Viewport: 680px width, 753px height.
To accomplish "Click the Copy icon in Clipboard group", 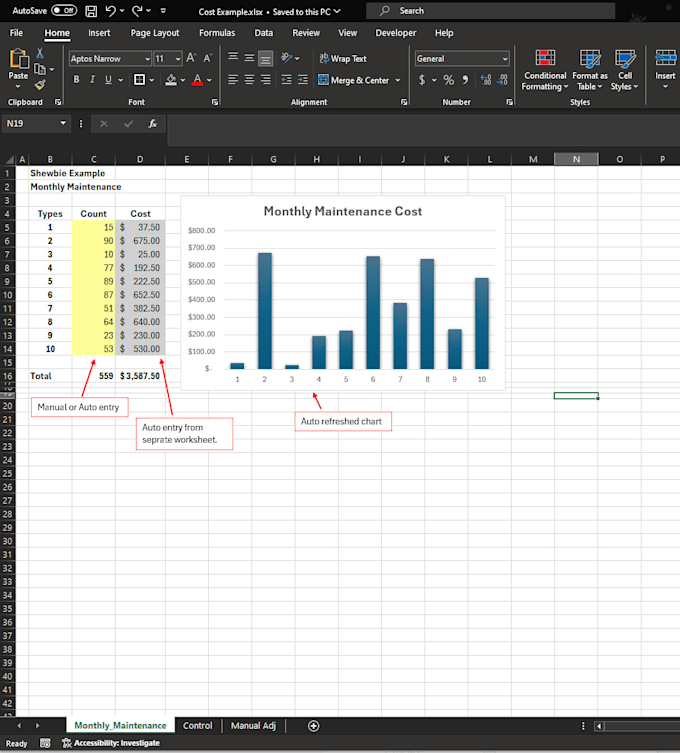I will [40, 69].
